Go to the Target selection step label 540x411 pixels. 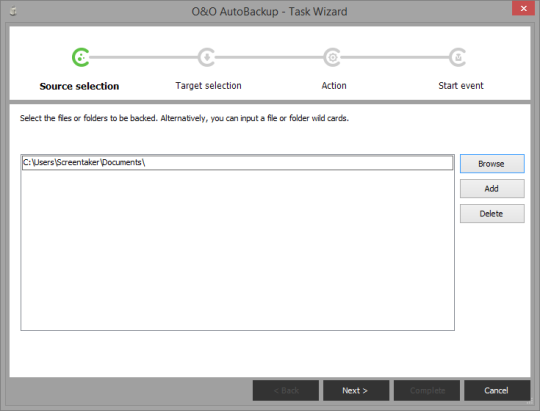(x=208, y=85)
